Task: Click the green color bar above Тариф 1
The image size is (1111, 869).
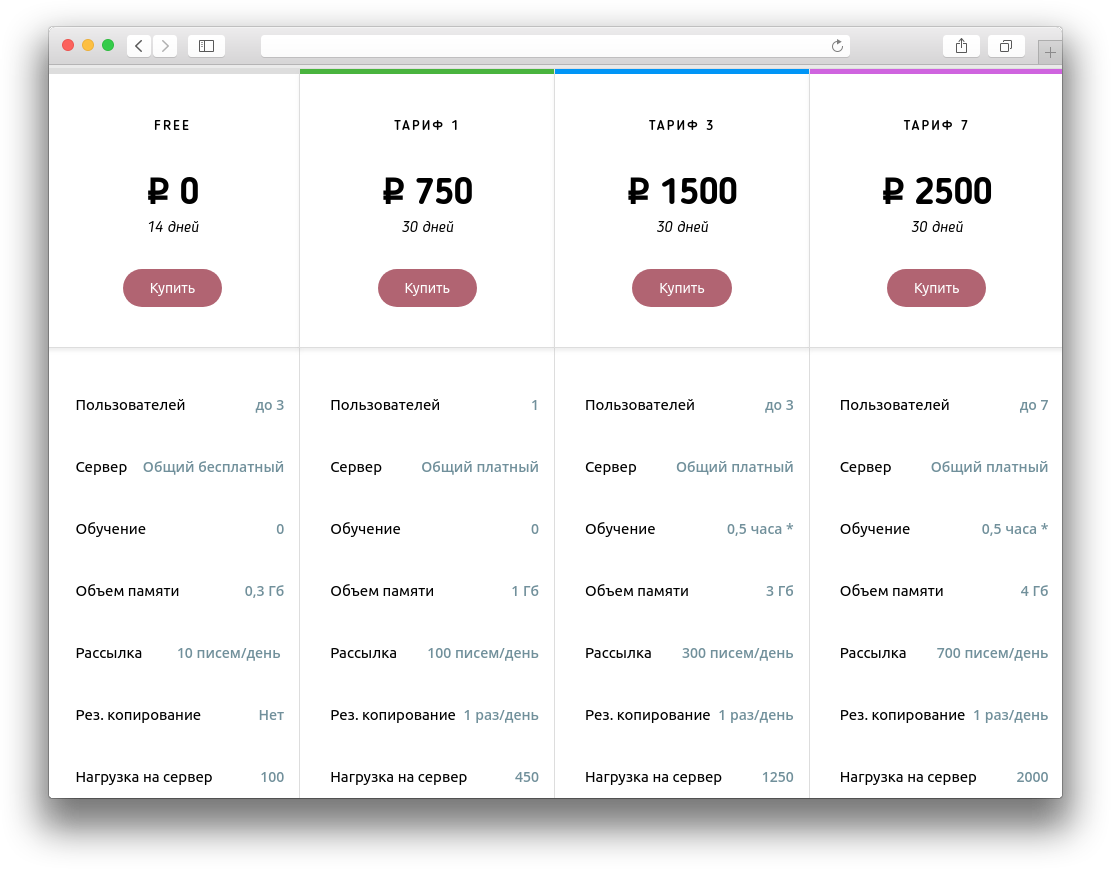Action: [x=427, y=72]
